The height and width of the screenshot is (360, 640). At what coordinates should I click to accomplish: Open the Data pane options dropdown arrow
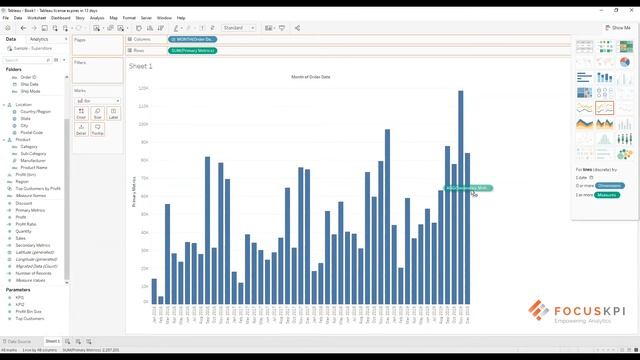(x=64, y=60)
